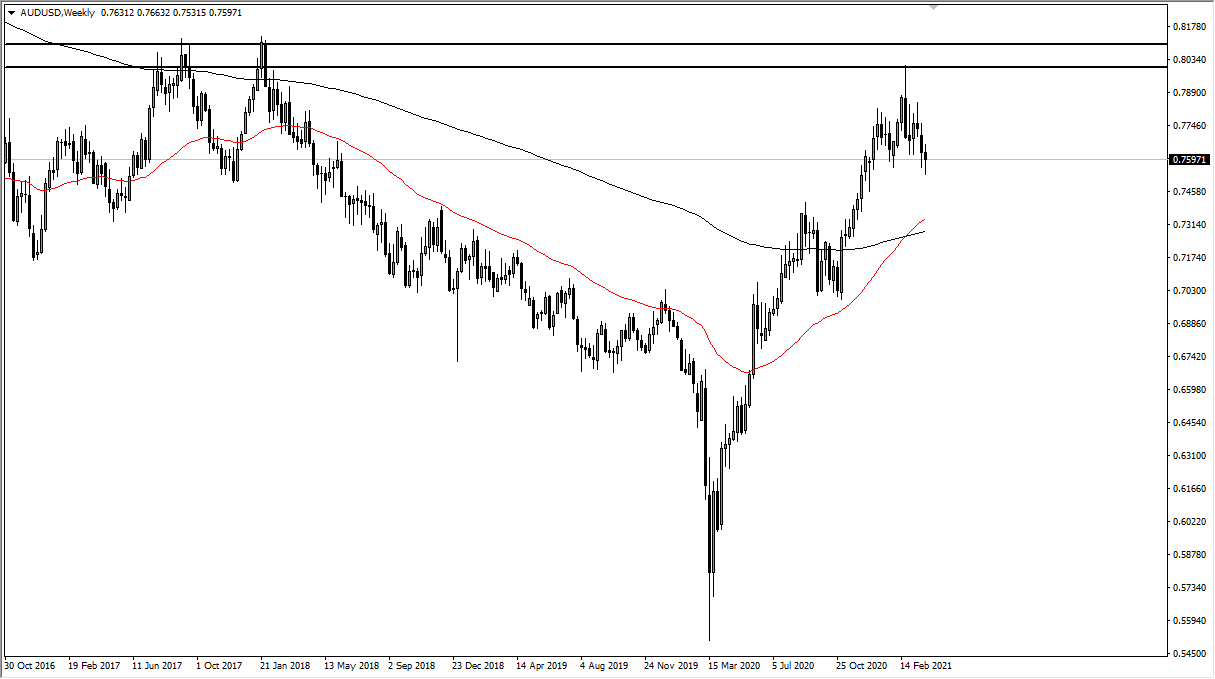
Task: Click the AUDUSD,Weekly chart label
Action: click(x=55, y=13)
